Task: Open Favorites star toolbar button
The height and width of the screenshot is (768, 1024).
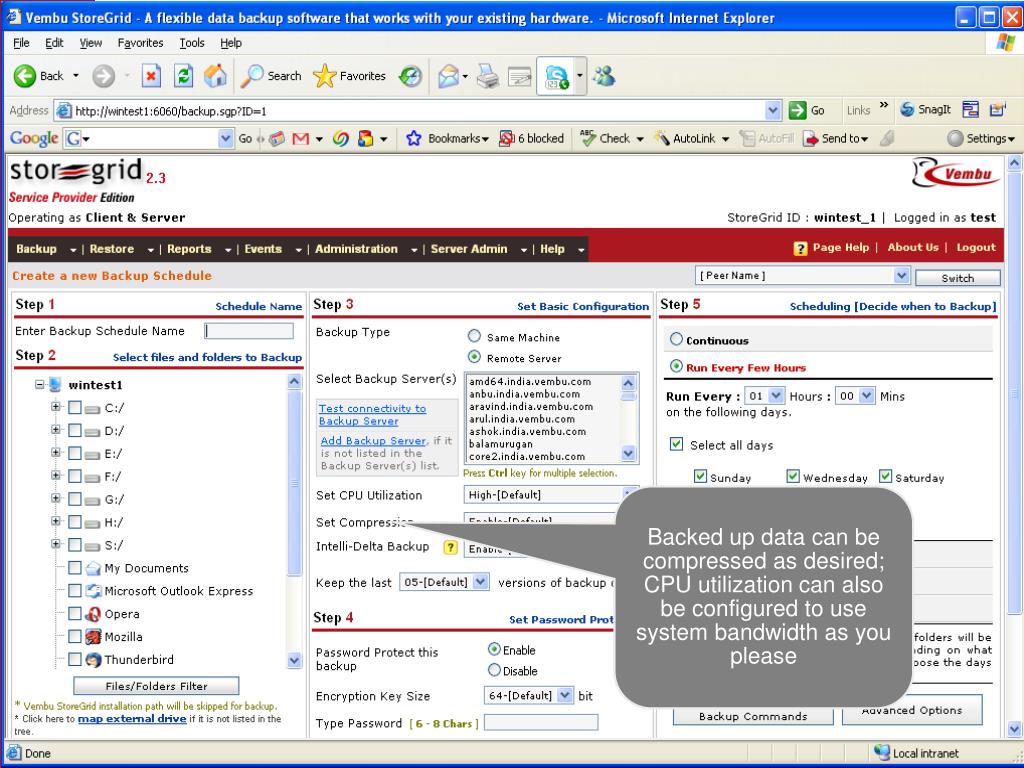Action: [x=349, y=76]
